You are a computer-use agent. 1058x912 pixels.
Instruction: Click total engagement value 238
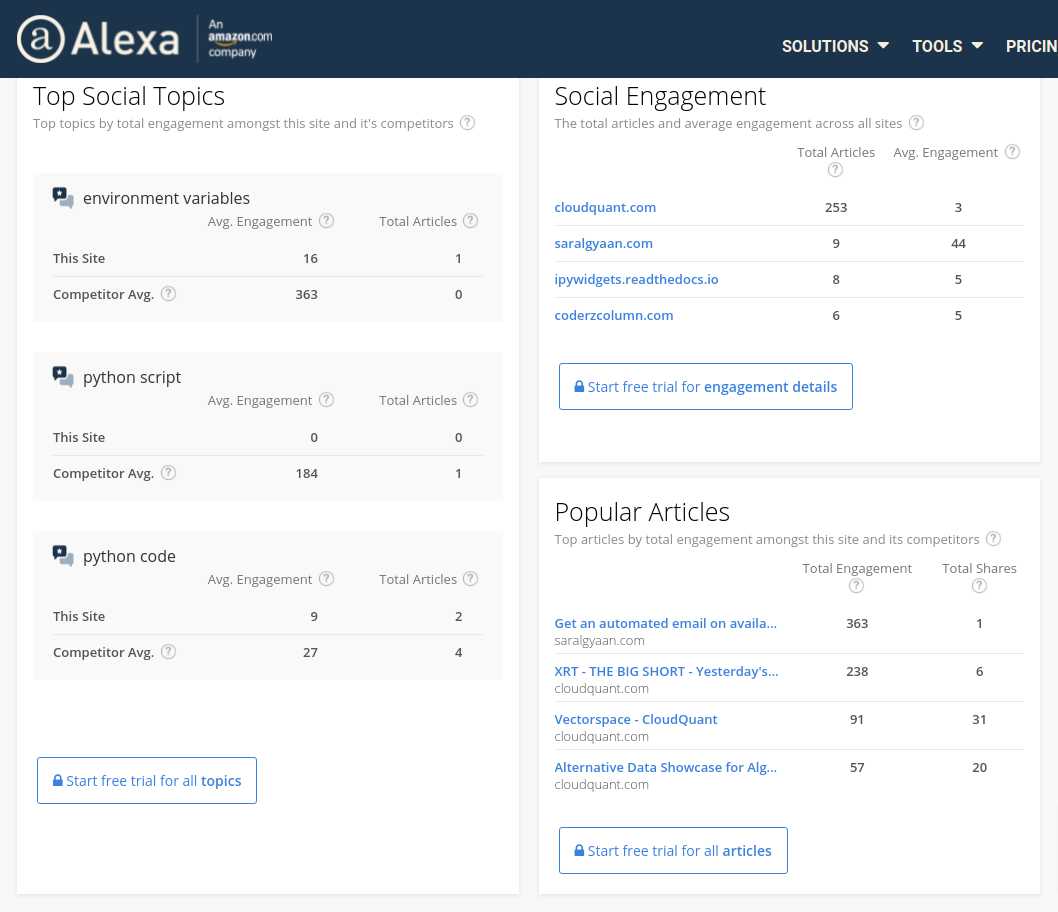(x=857, y=671)
